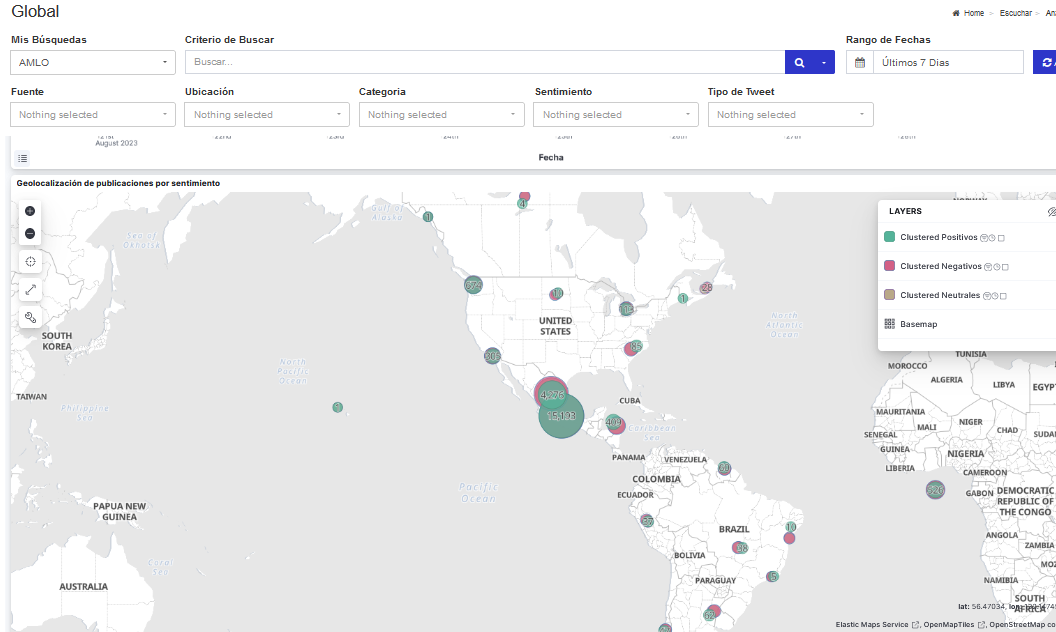Click the 4,276 cluster over Mexico

pos(551,394)
